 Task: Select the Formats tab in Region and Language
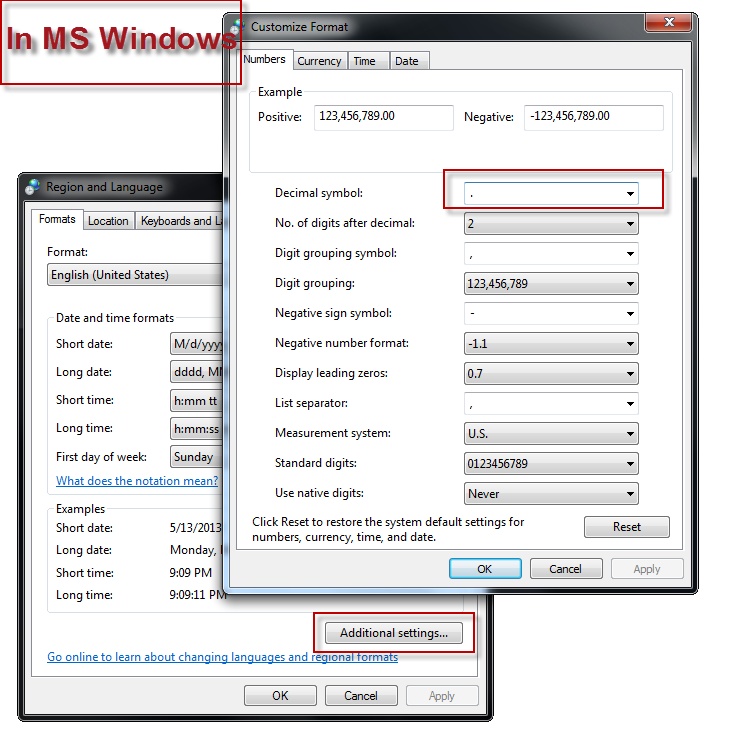point(57,219)
